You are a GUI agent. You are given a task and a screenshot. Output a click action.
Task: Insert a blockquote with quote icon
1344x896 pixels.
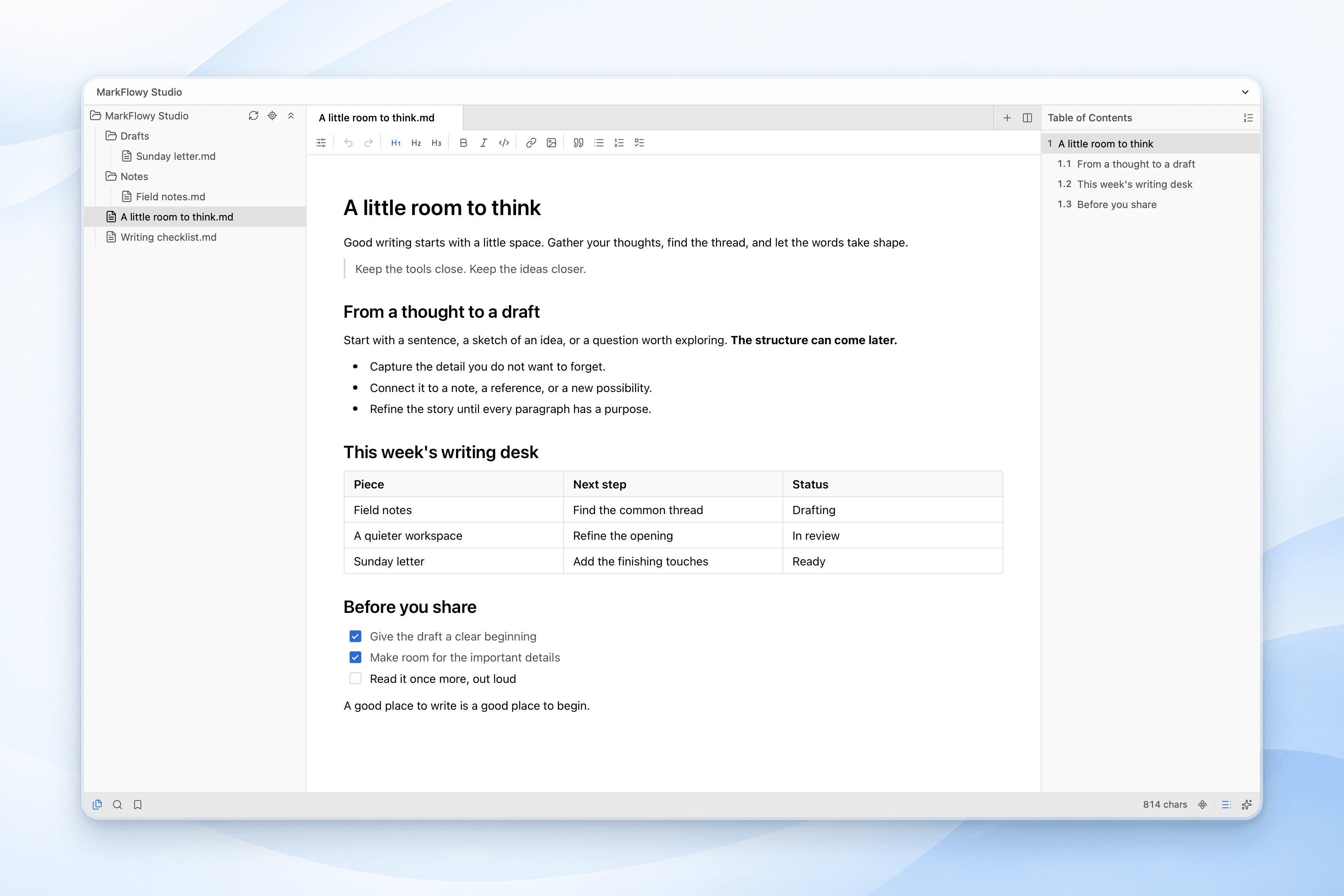tap(578, 143)
